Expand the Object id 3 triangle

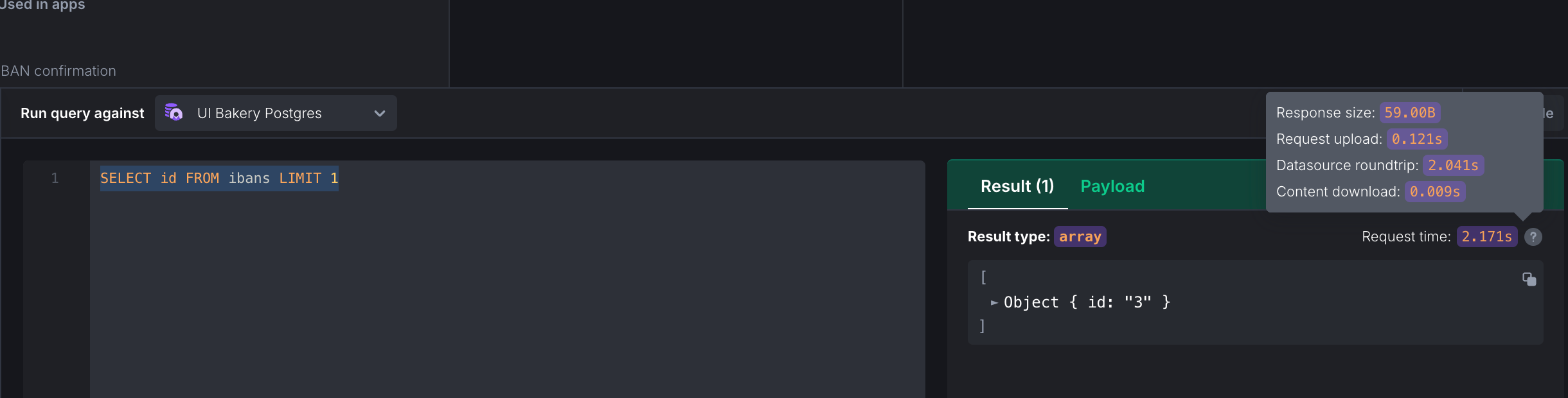(x=994, y=302)
